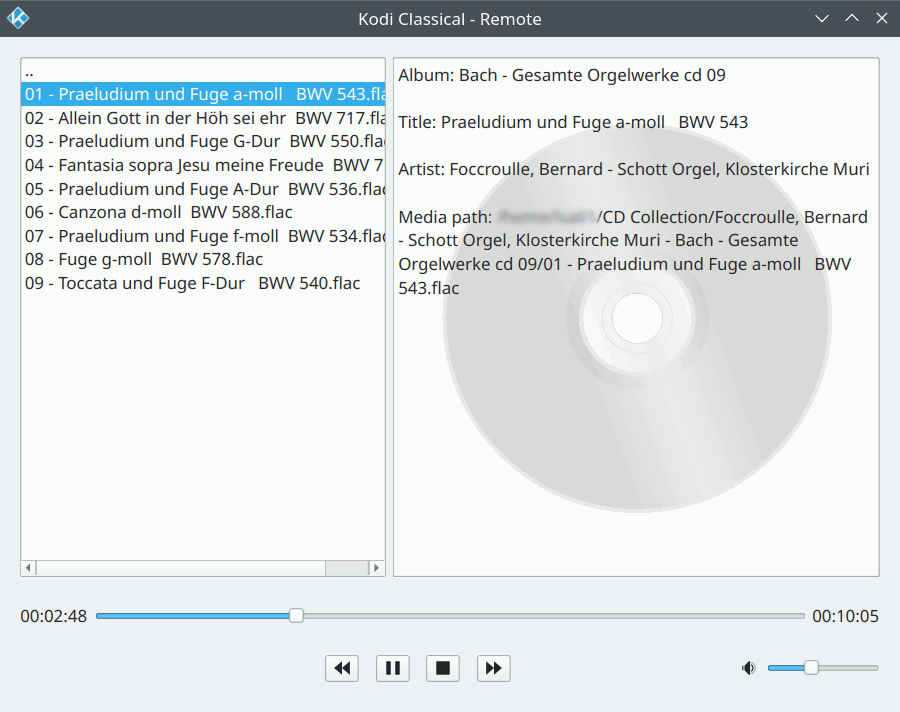Viewport: 900px width, 712px height.
Task: Select '08 - Fuge g-moll BWV 578.flac'
Action: click(203, 260)
